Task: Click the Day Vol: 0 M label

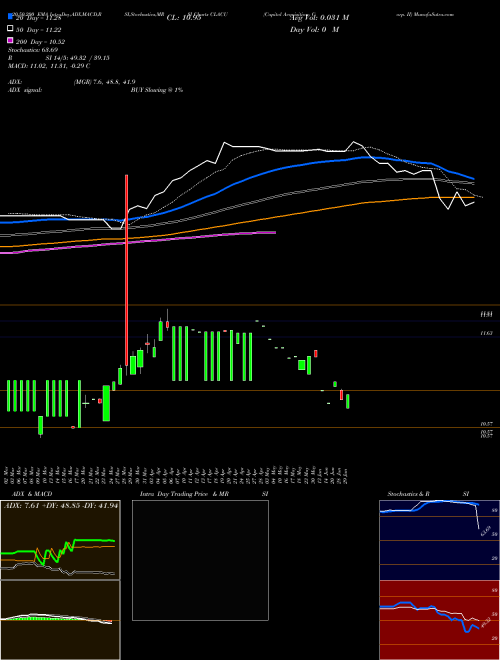Action: point(314,29)
